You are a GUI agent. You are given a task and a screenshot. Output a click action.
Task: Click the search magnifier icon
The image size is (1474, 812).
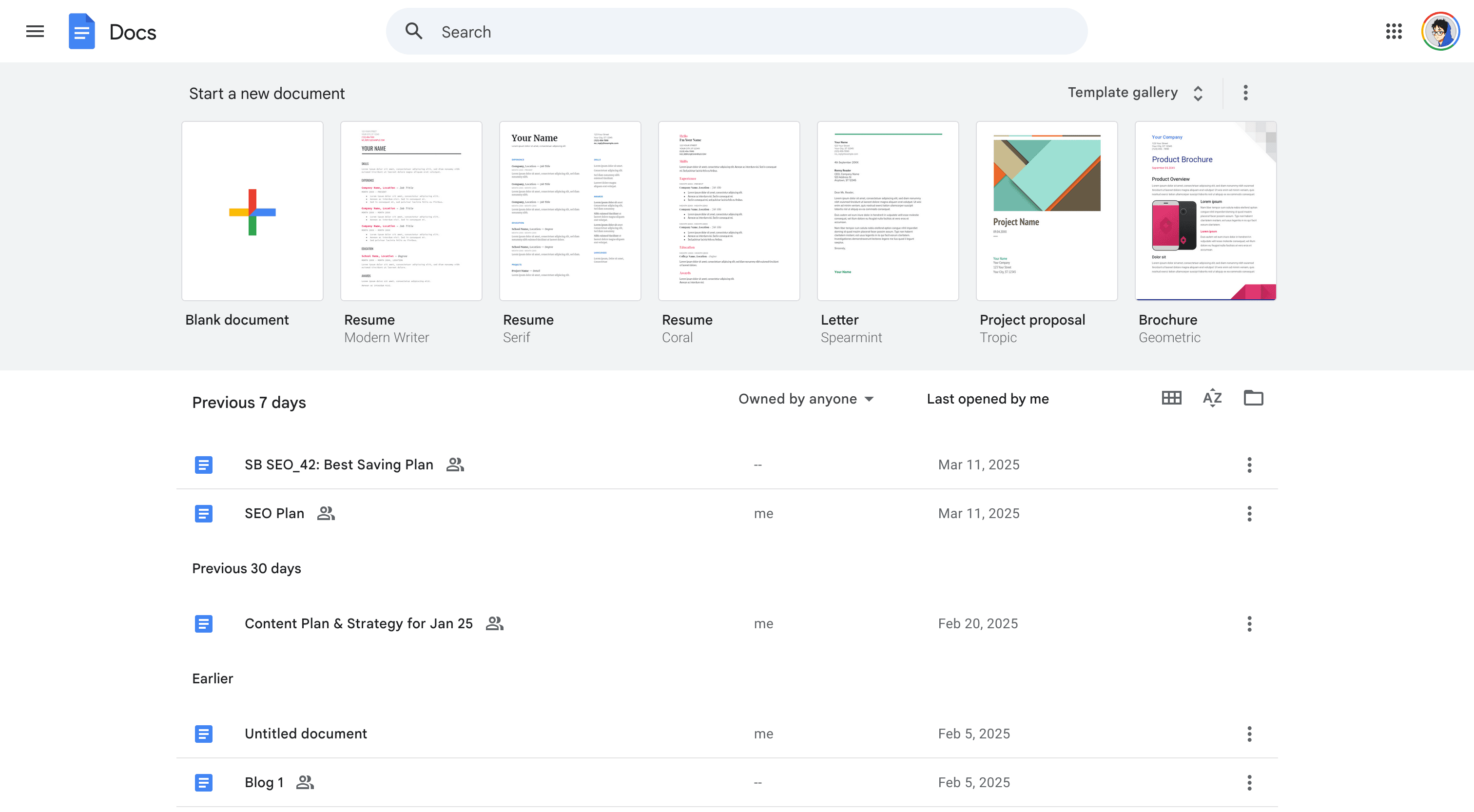coord(414,31)
